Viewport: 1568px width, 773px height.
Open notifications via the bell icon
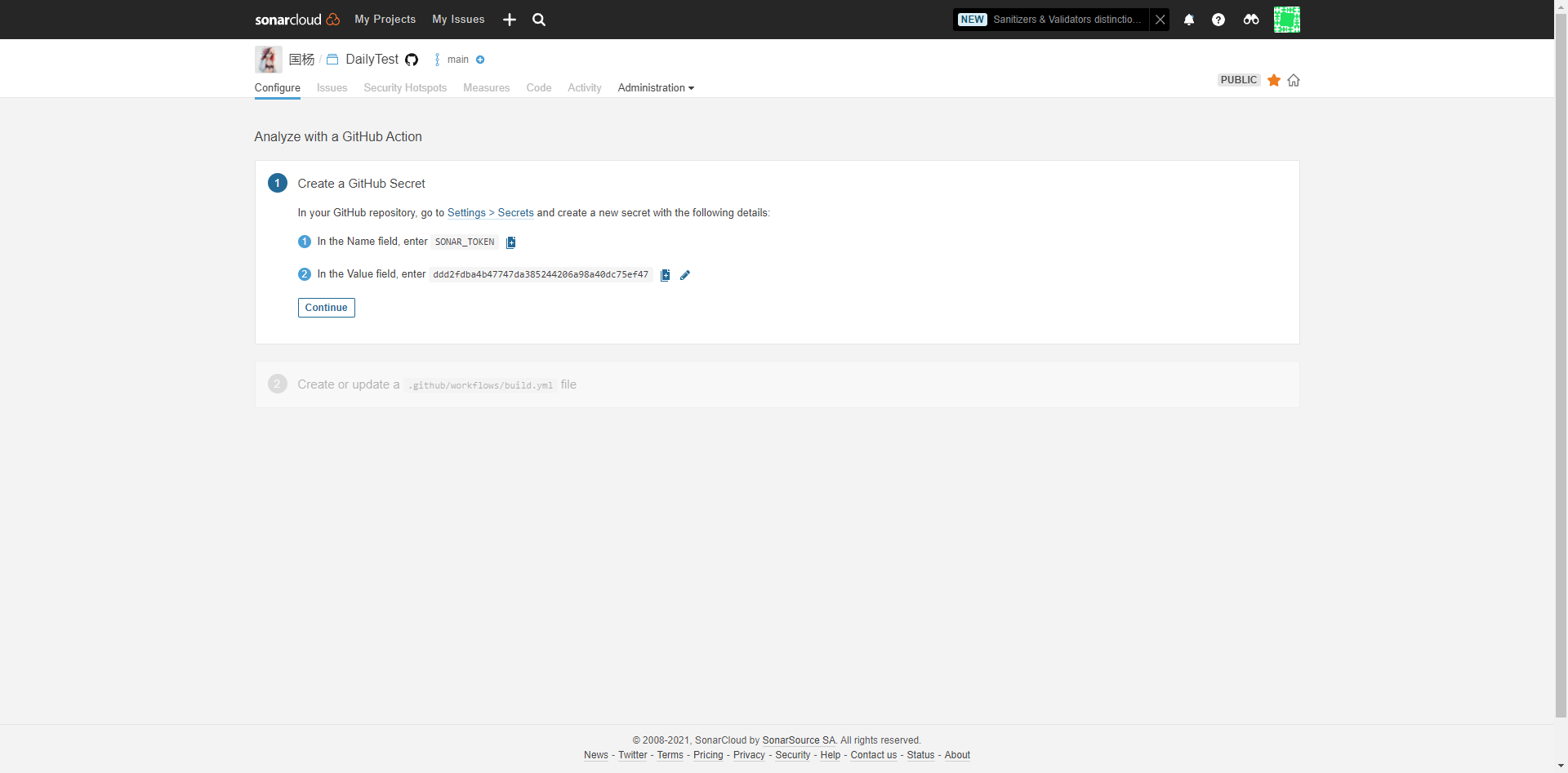(x=1188, y=19)
